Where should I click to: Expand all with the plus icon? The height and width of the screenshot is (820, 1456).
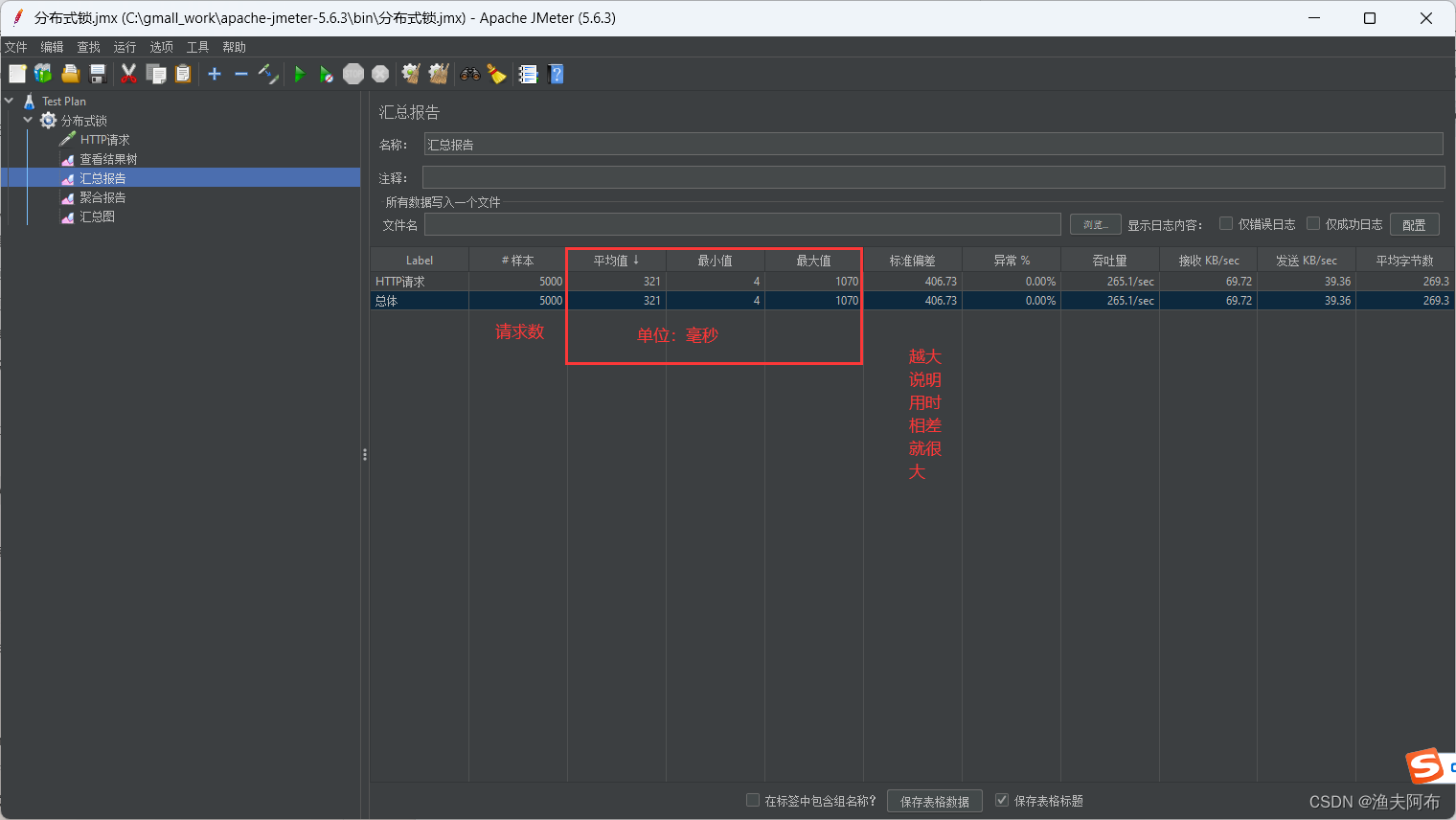(215, 74)
